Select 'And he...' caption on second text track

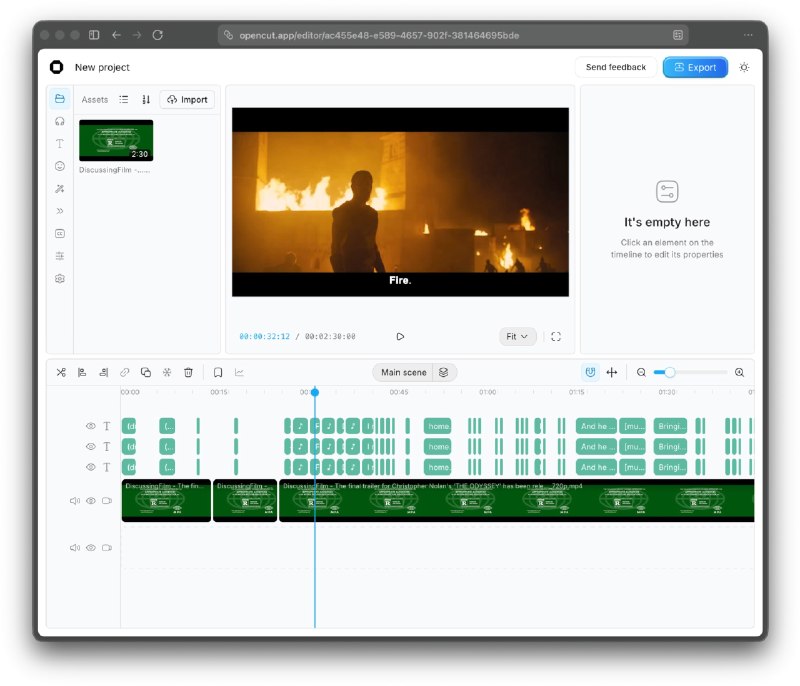click(596, 446)
